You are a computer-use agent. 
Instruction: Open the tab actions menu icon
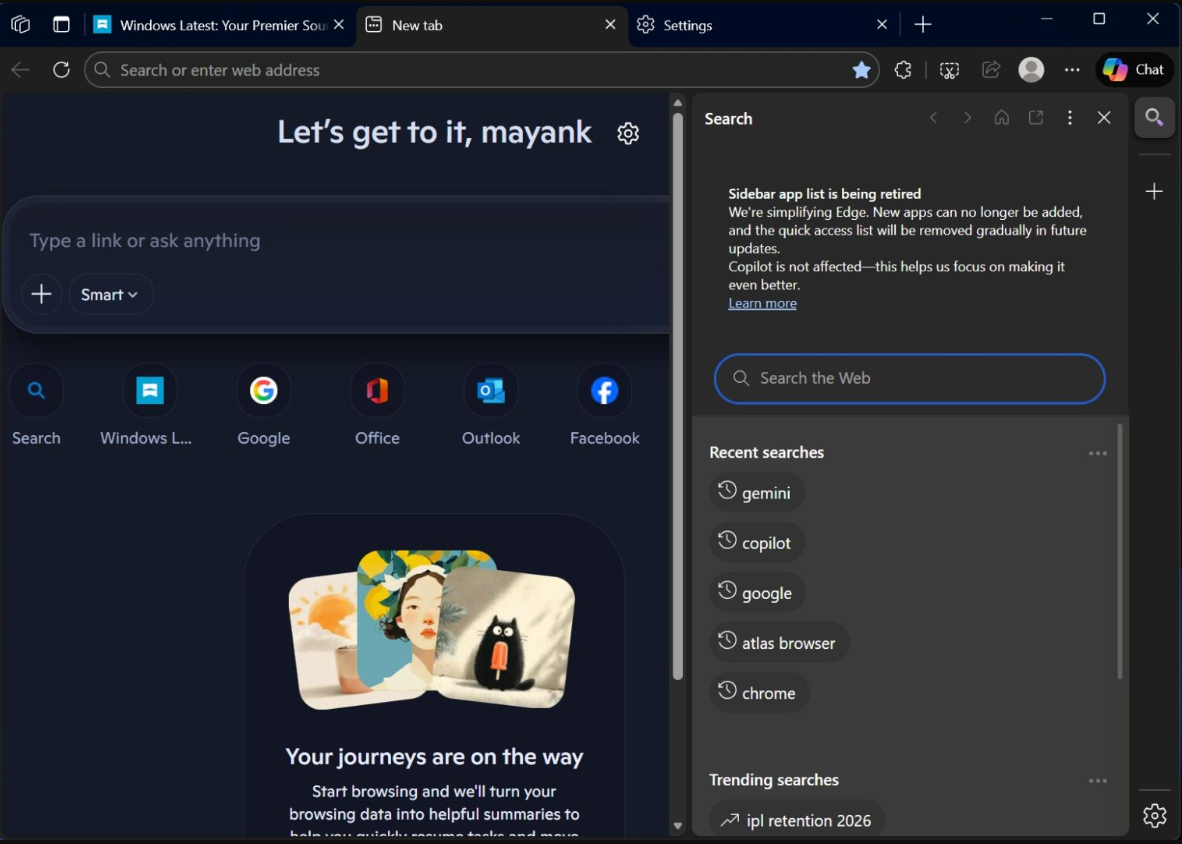pyautogui.click(x=61, y=25)
